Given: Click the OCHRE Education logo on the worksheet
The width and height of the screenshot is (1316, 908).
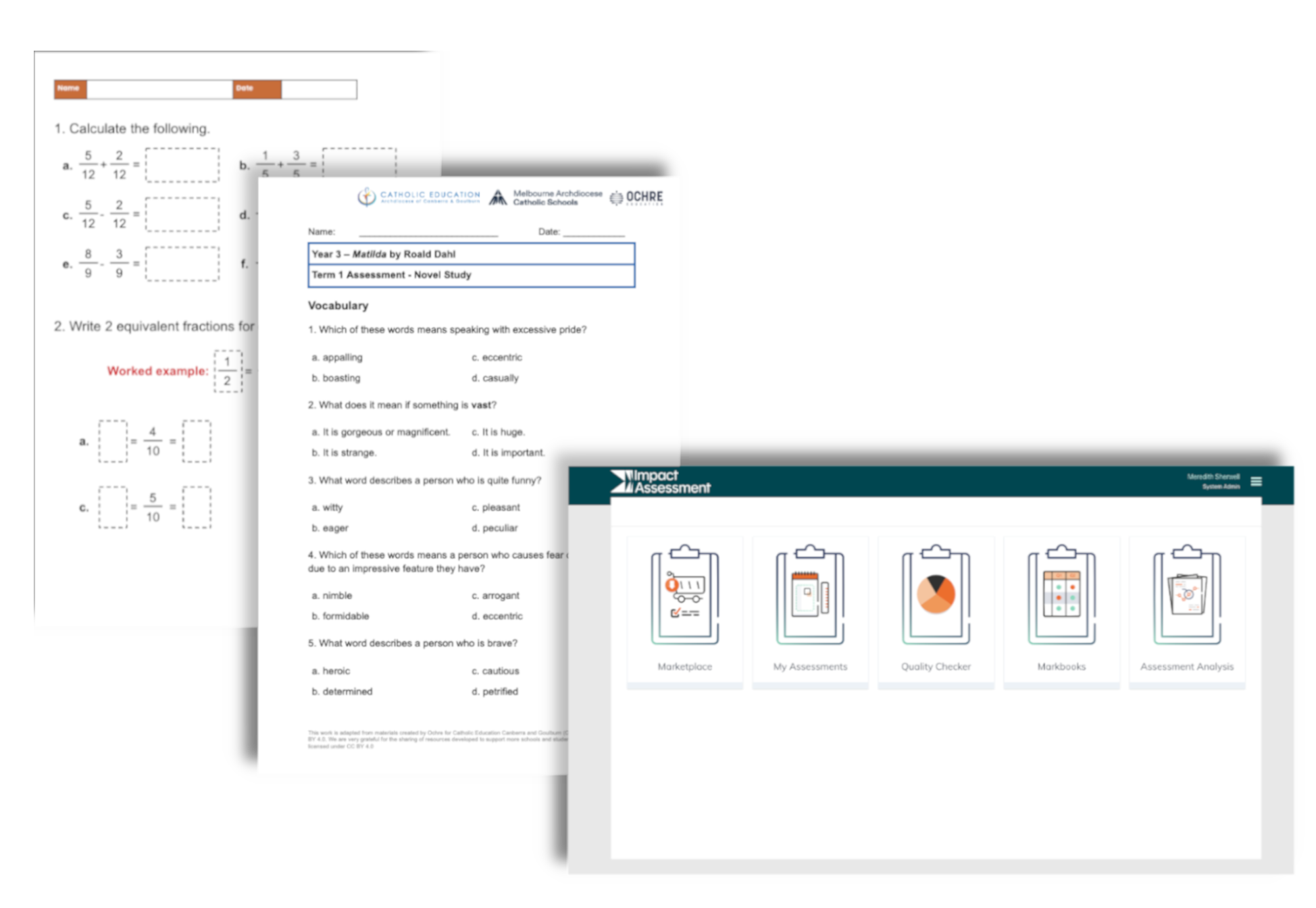Looking at the screenshot, I should [x=636, y=197].
